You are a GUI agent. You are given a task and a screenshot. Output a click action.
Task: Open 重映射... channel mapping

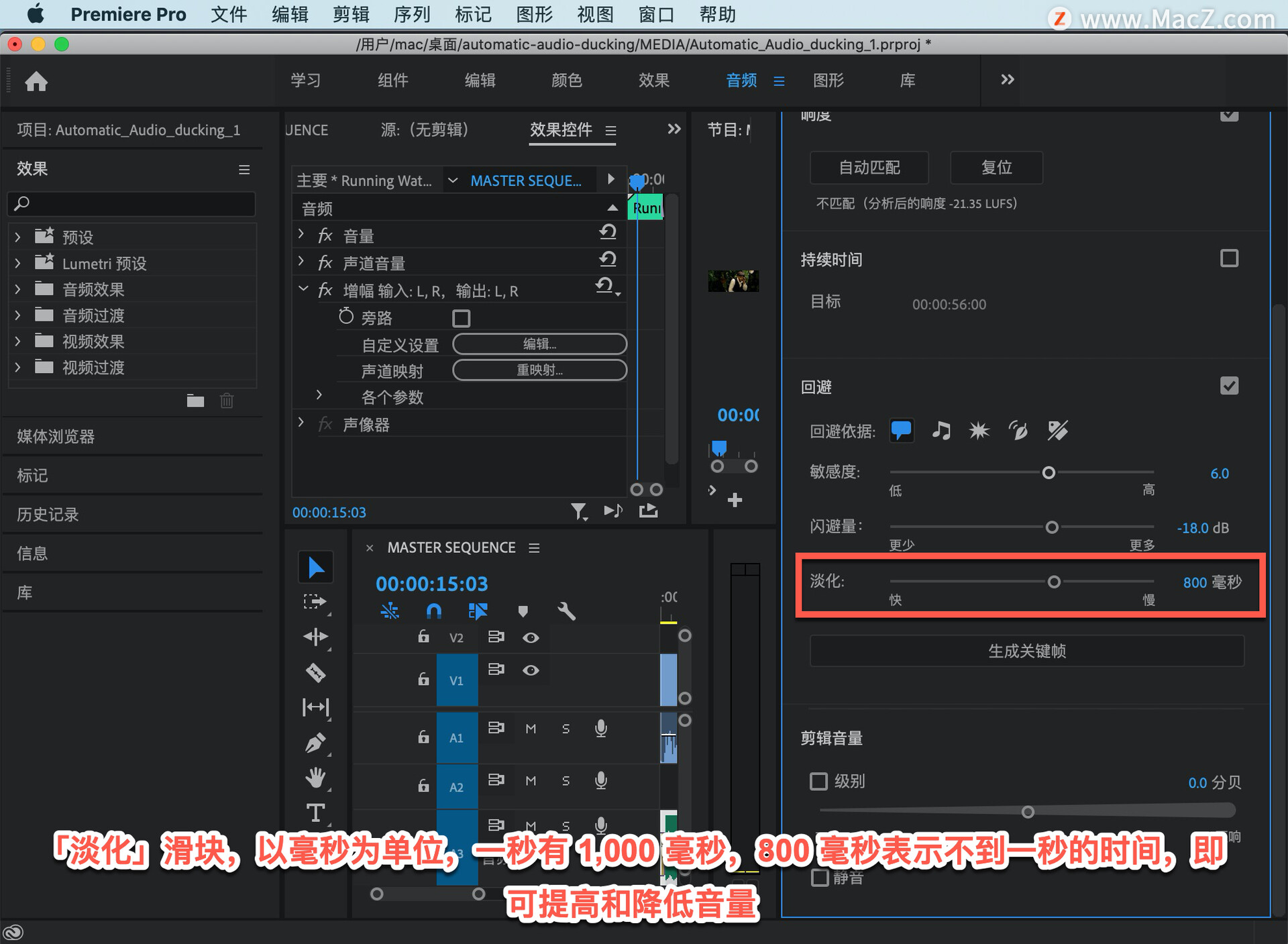540,370
